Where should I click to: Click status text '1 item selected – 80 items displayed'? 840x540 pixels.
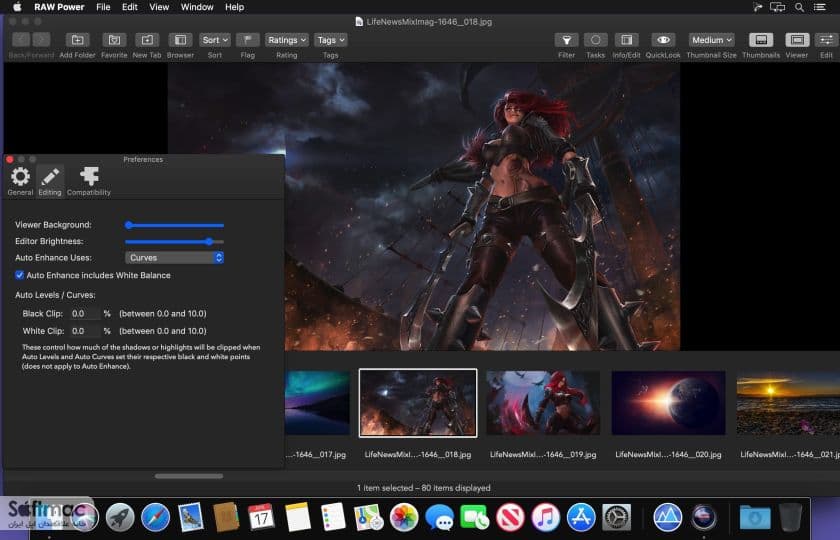pyautogui.click(x=424, y=488)
